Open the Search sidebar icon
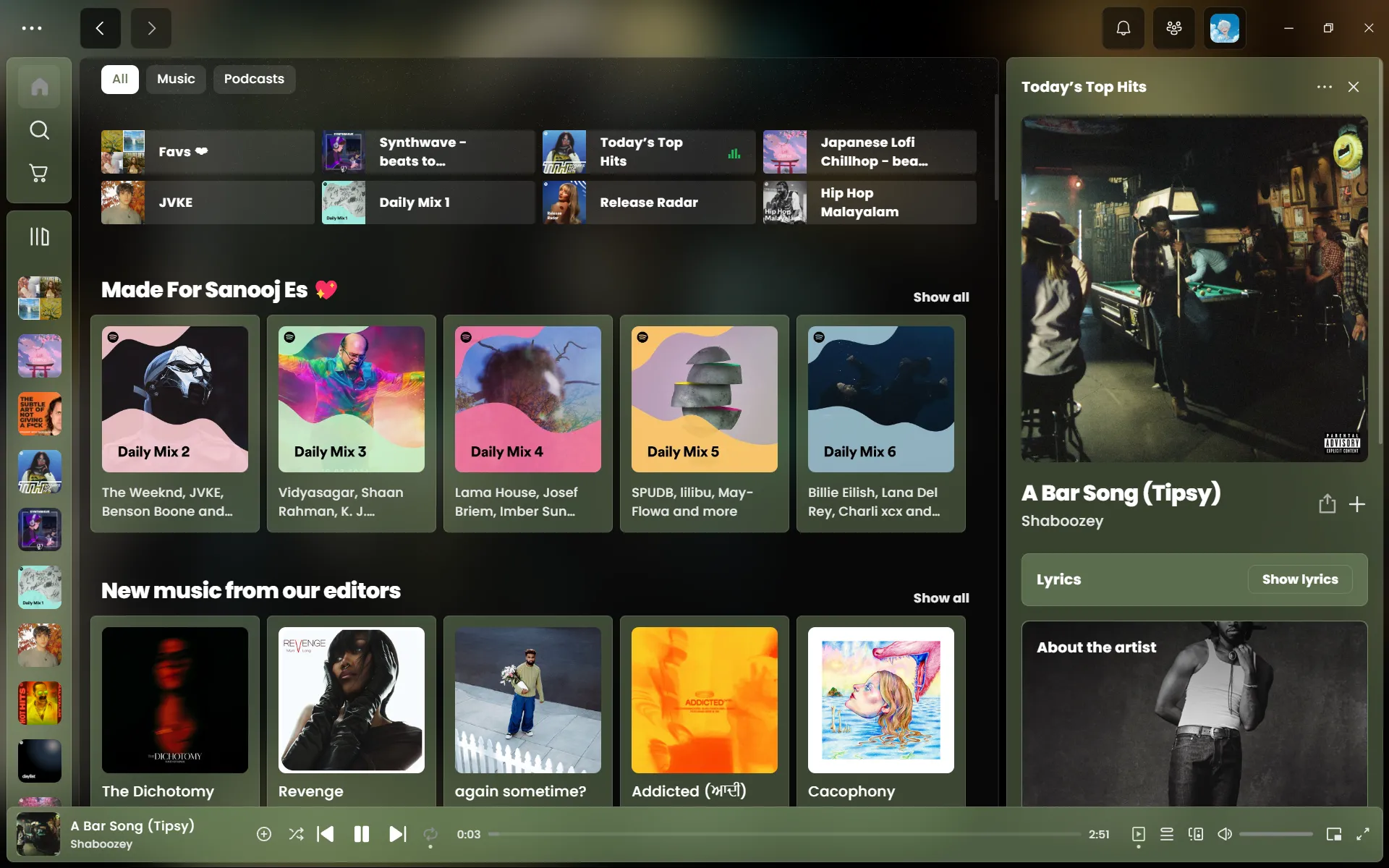1389x868 pixels. tap(39, 130)
